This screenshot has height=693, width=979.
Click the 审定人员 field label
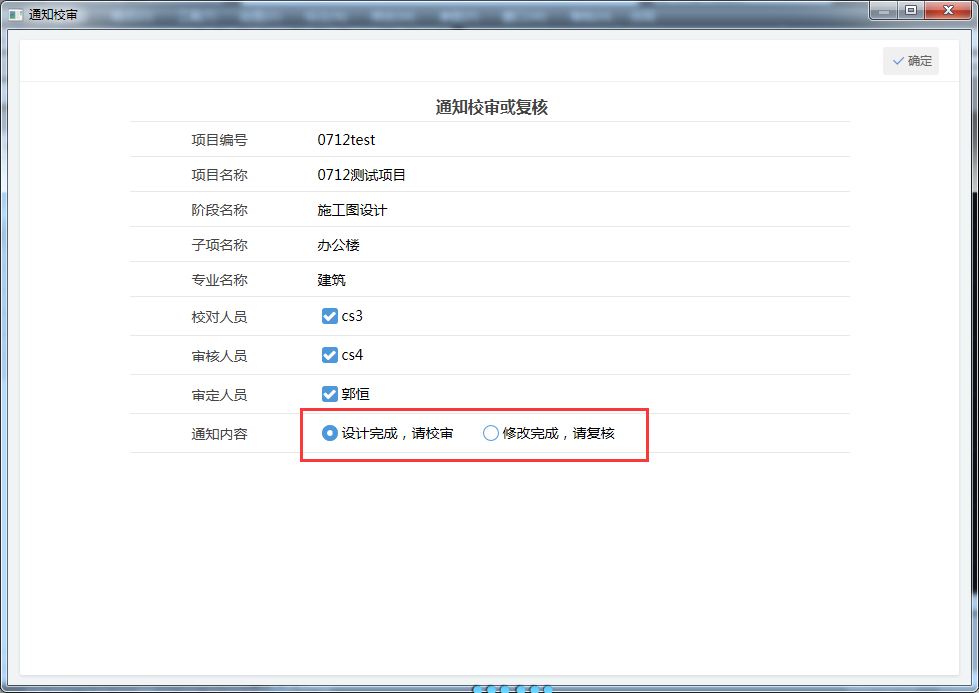click(219, 395)
